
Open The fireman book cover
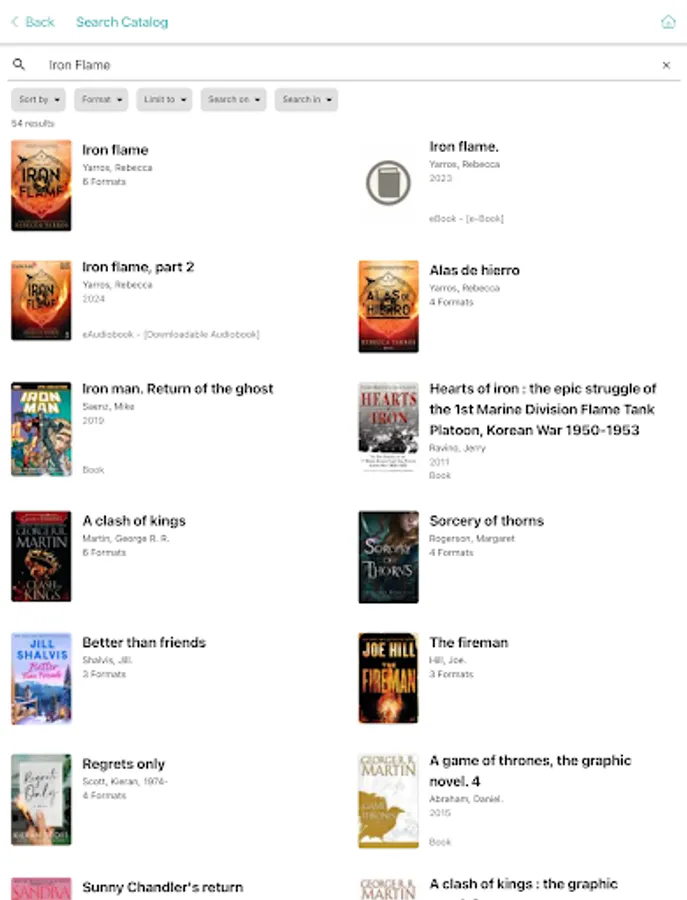pyautogui.click(x=389, y=678)
